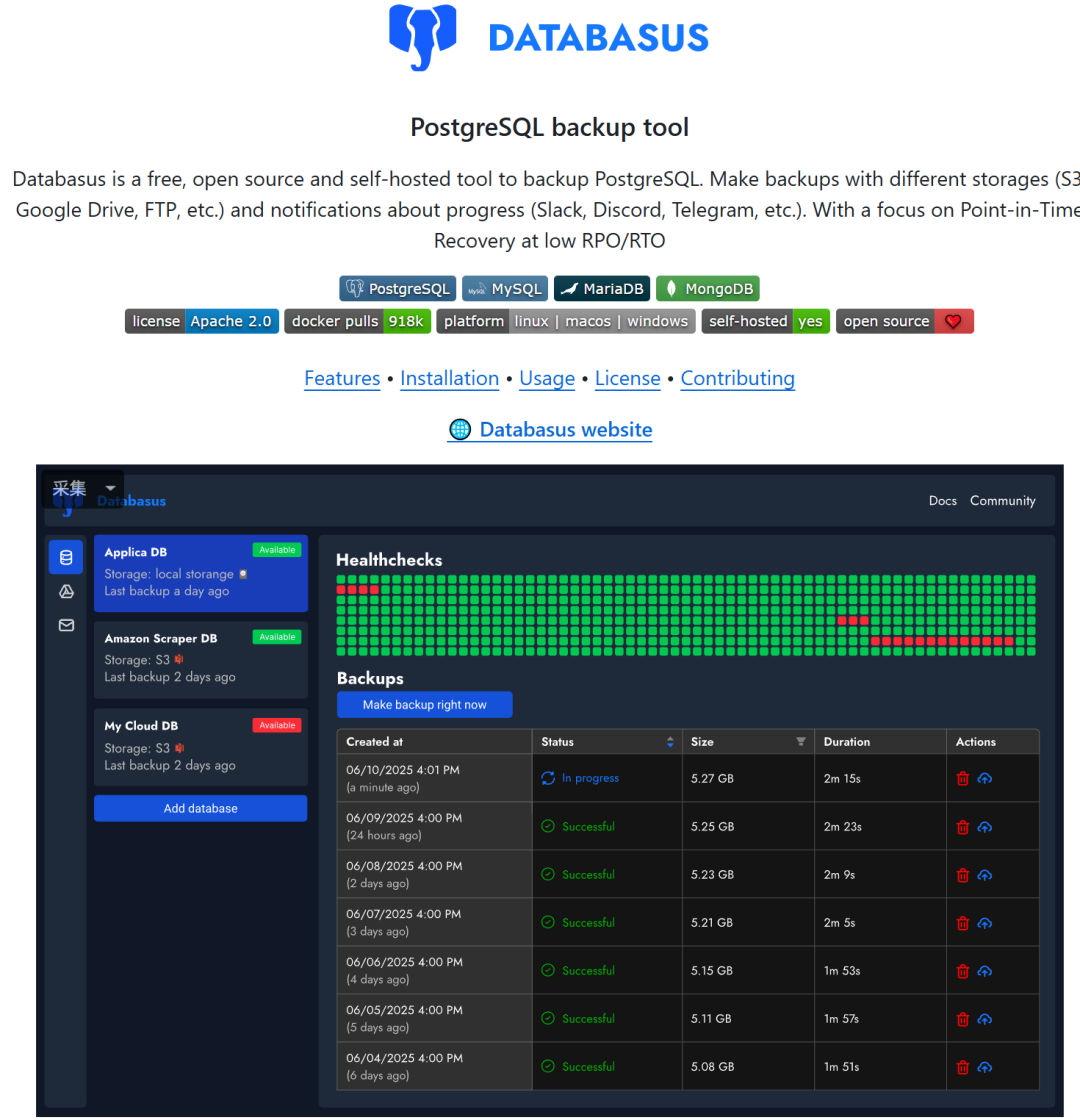Restore from the 06/08/2025 backup
This screenshot has height=1120, width=1080.
(x=985, y=875)
